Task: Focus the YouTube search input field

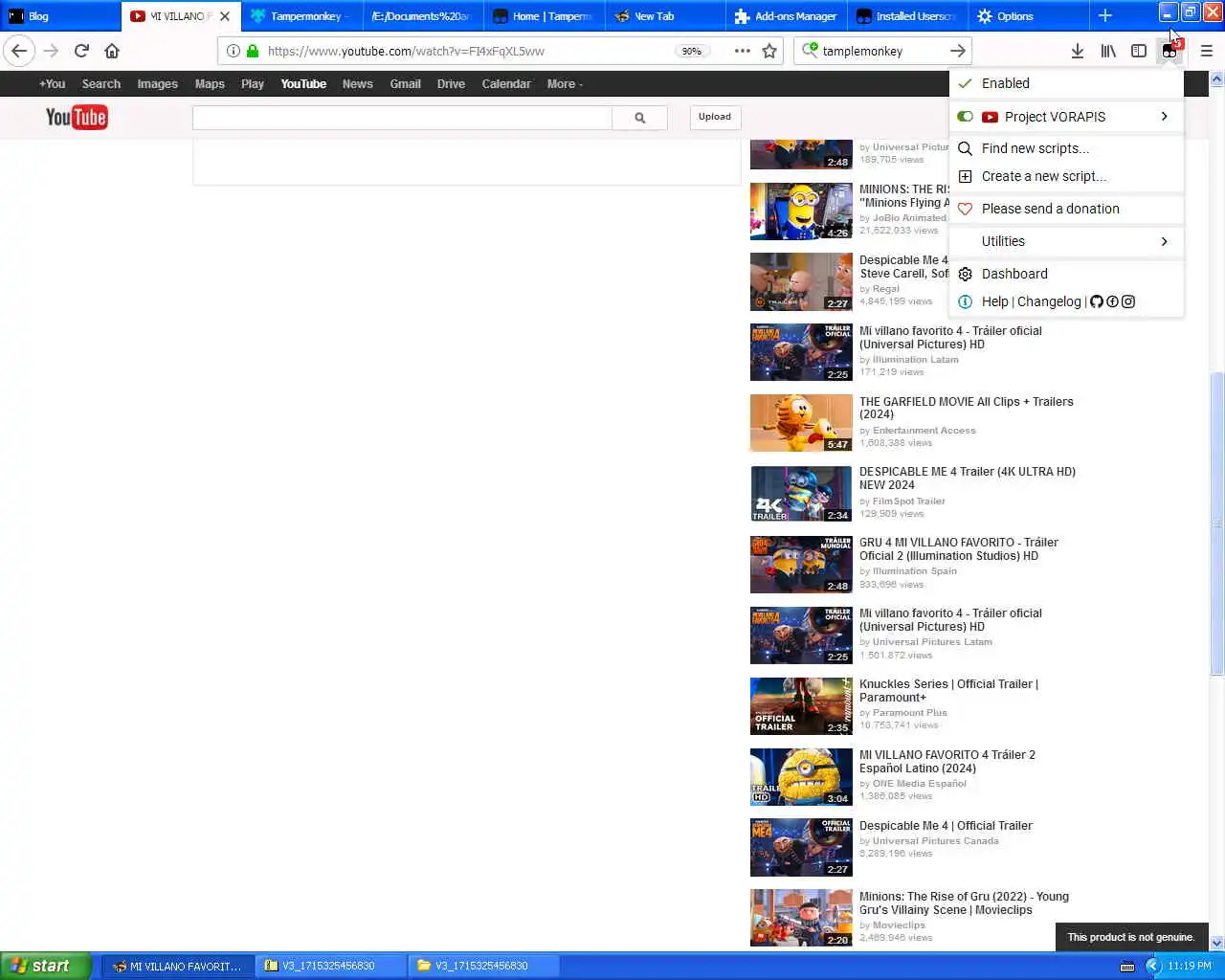Action: pyautogui.click(x=402, y=118)
